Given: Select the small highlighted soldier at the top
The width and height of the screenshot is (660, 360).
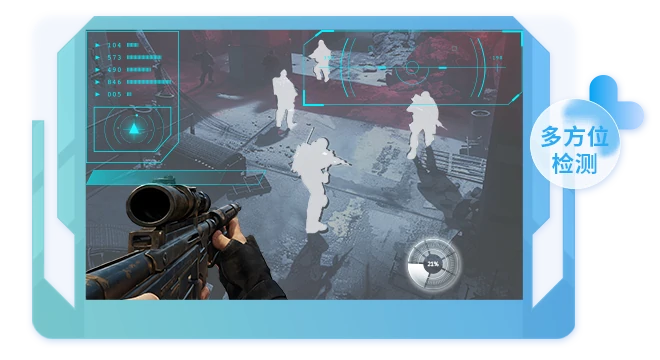Looking at the screenshot, I should click(321, 60).
